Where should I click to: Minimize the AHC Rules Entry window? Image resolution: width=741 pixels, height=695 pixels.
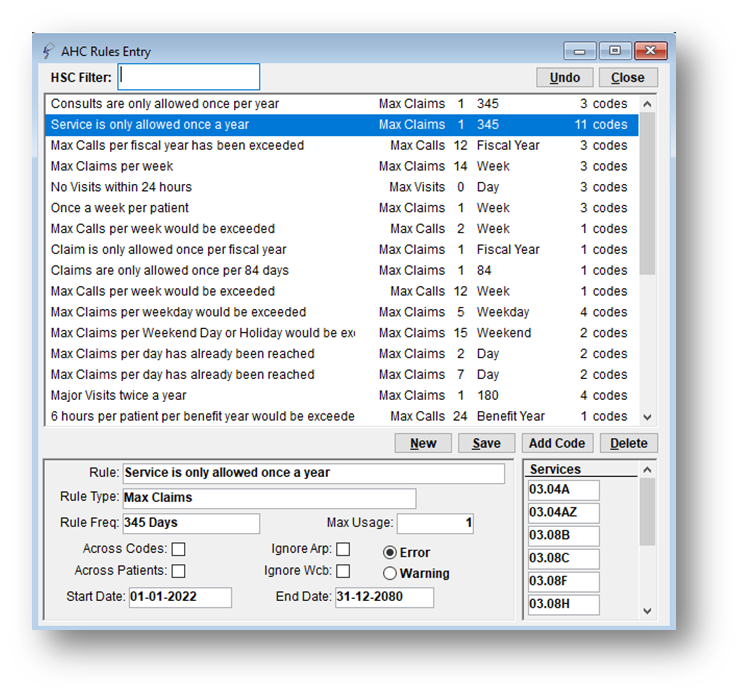coord(580,51)
